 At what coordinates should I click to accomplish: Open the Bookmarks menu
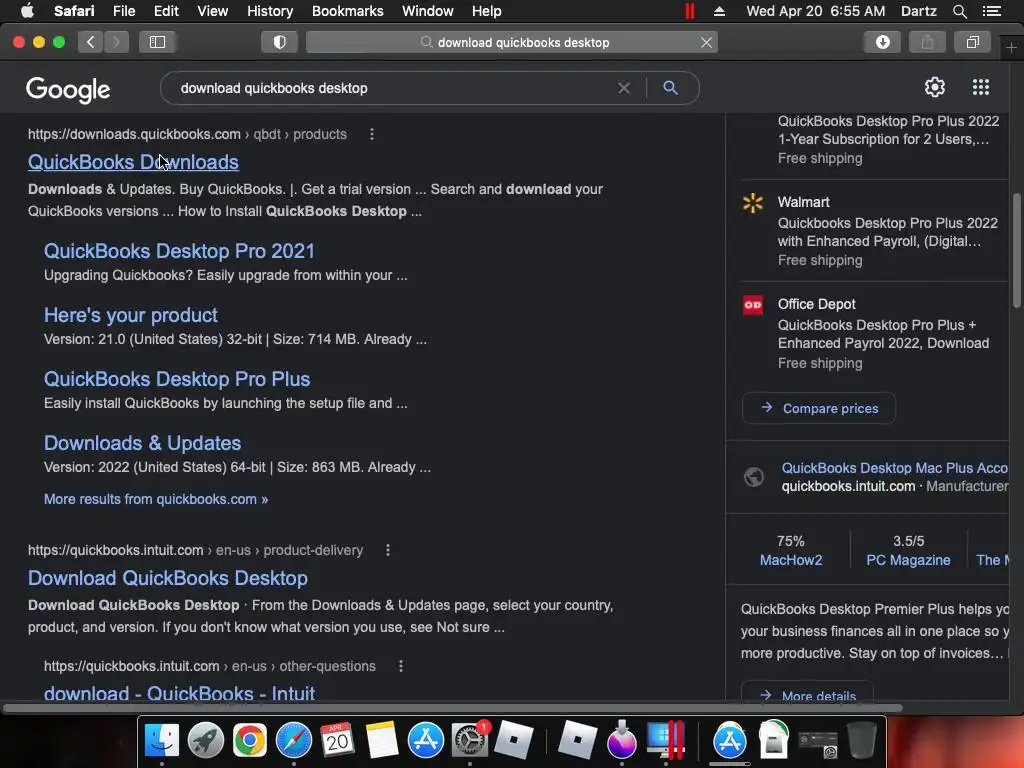pos(347,11)
